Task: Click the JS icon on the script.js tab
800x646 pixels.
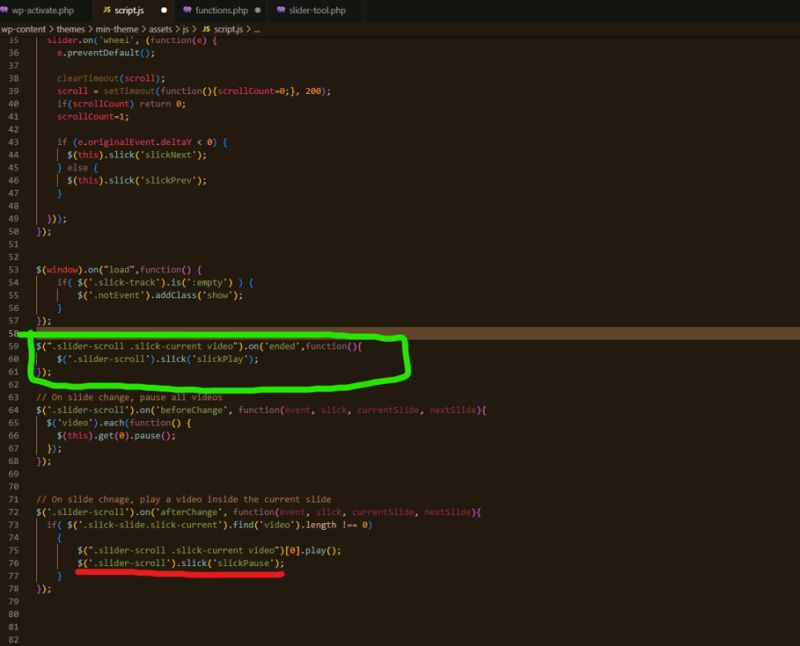Action: coord(107,9)
